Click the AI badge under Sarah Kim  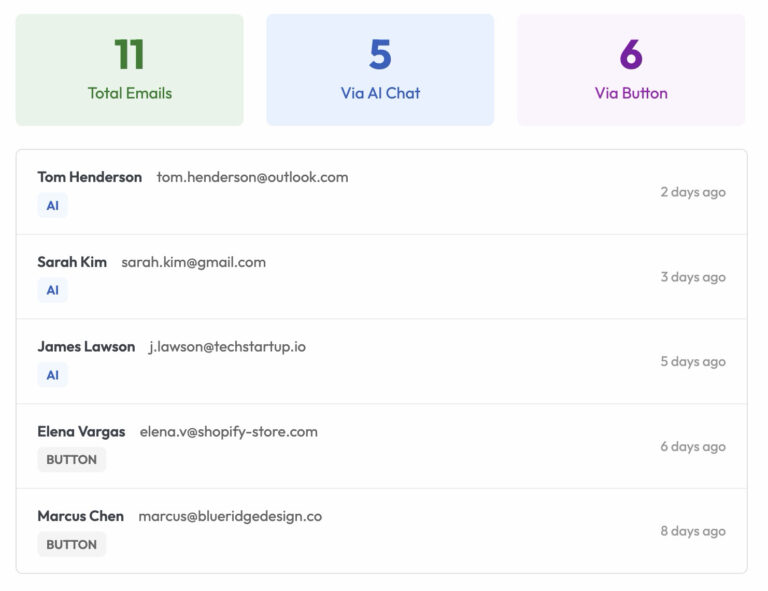pos(53,291)
